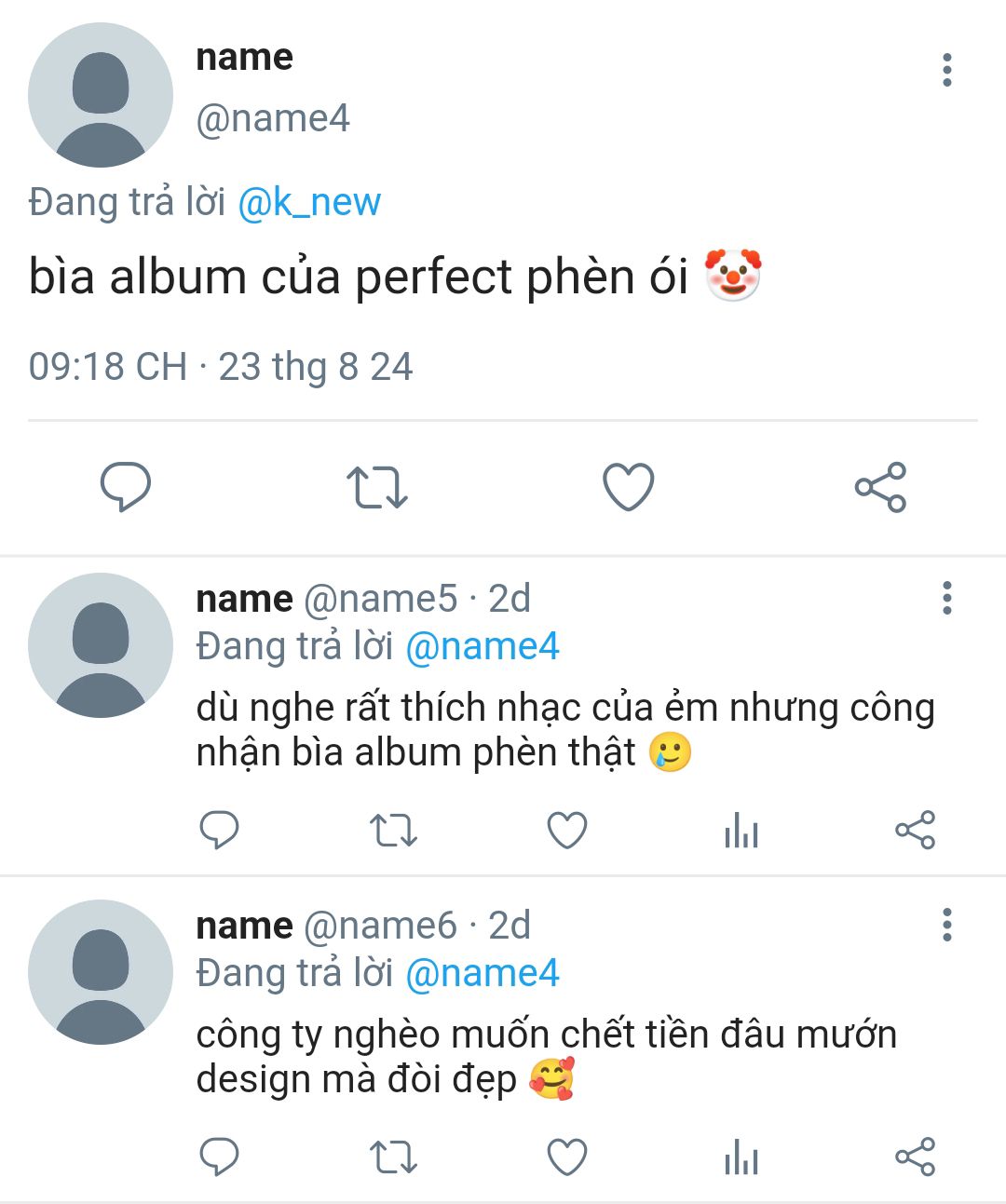Like the main tweet by @name4
Viewport: 1006px width, 1204px height.
[x=629, y=487]
